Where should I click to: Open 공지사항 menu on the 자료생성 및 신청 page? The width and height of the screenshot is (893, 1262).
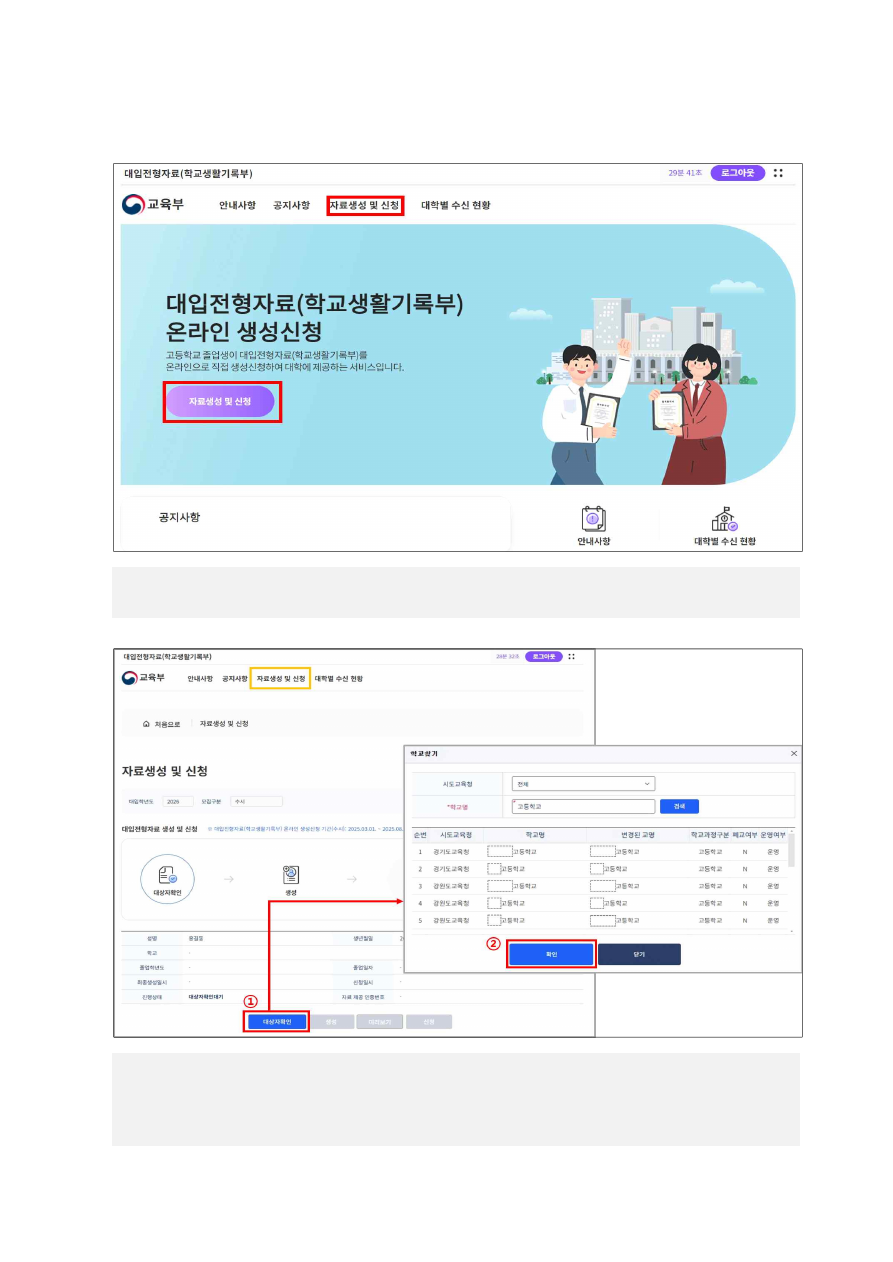(x=235, y=678)
